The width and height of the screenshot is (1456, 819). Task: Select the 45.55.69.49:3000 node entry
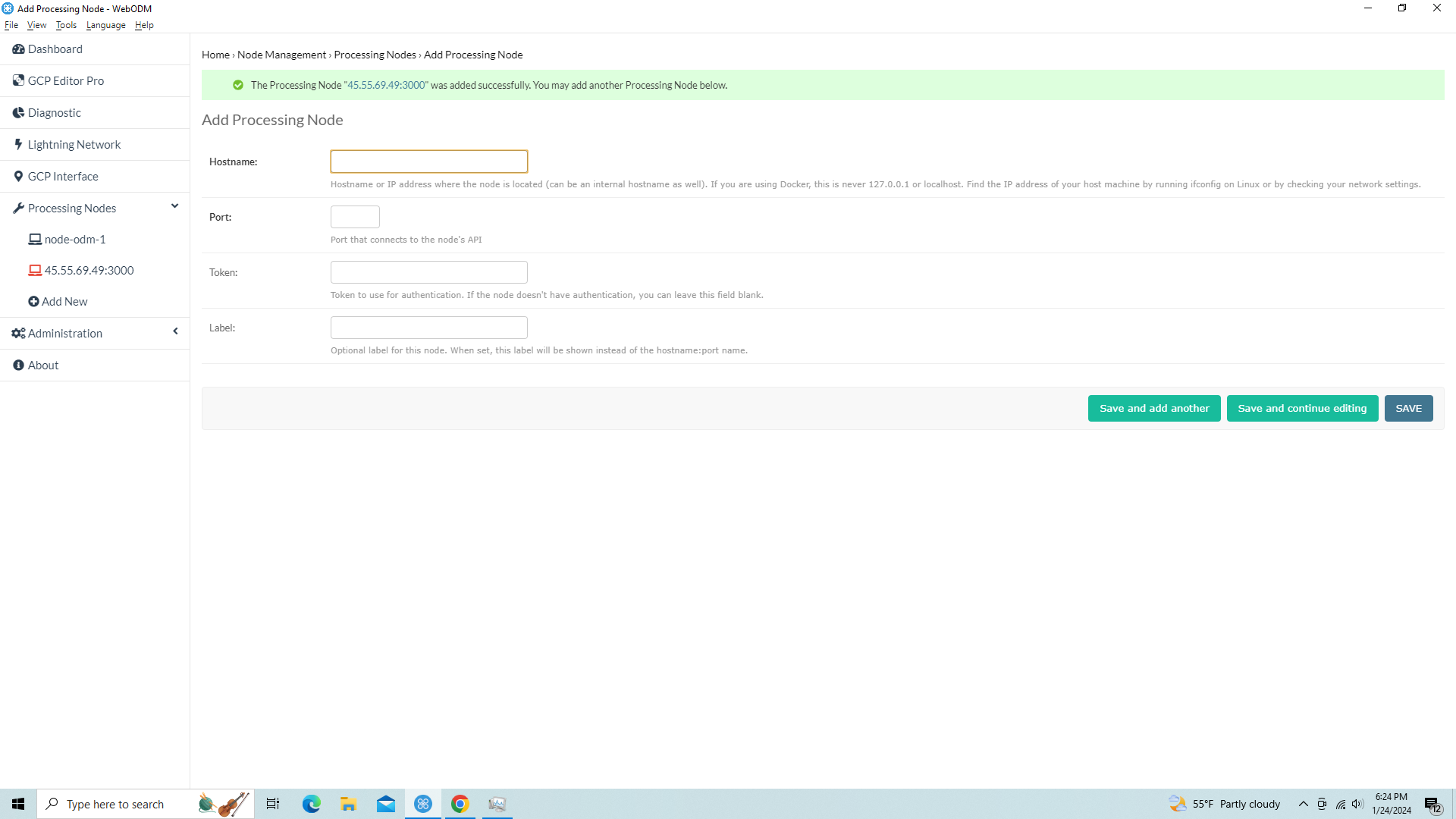pos(89,271)
